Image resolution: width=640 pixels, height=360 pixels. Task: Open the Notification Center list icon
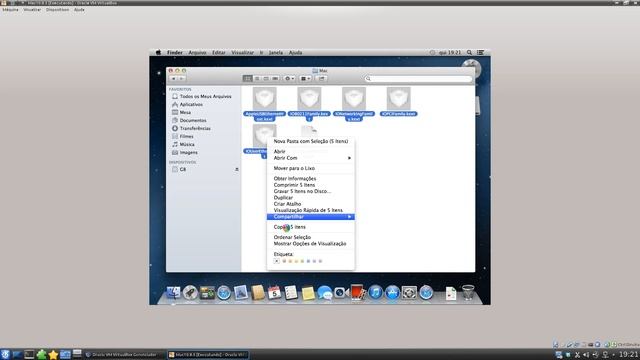[x=480, y=52]
